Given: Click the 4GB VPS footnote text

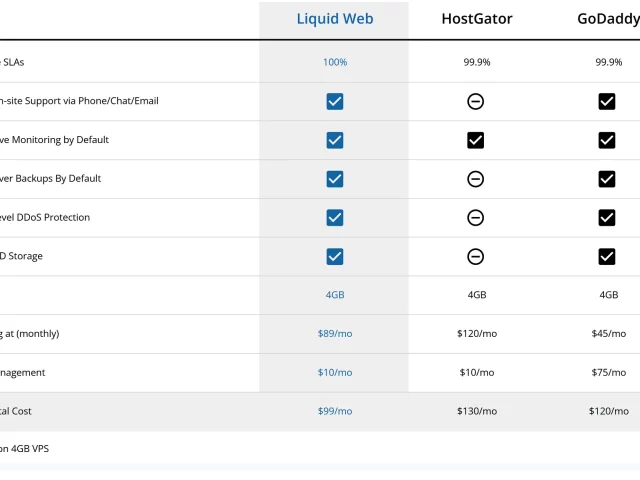Looking at the screenshot, I should [x=24, y=449].
